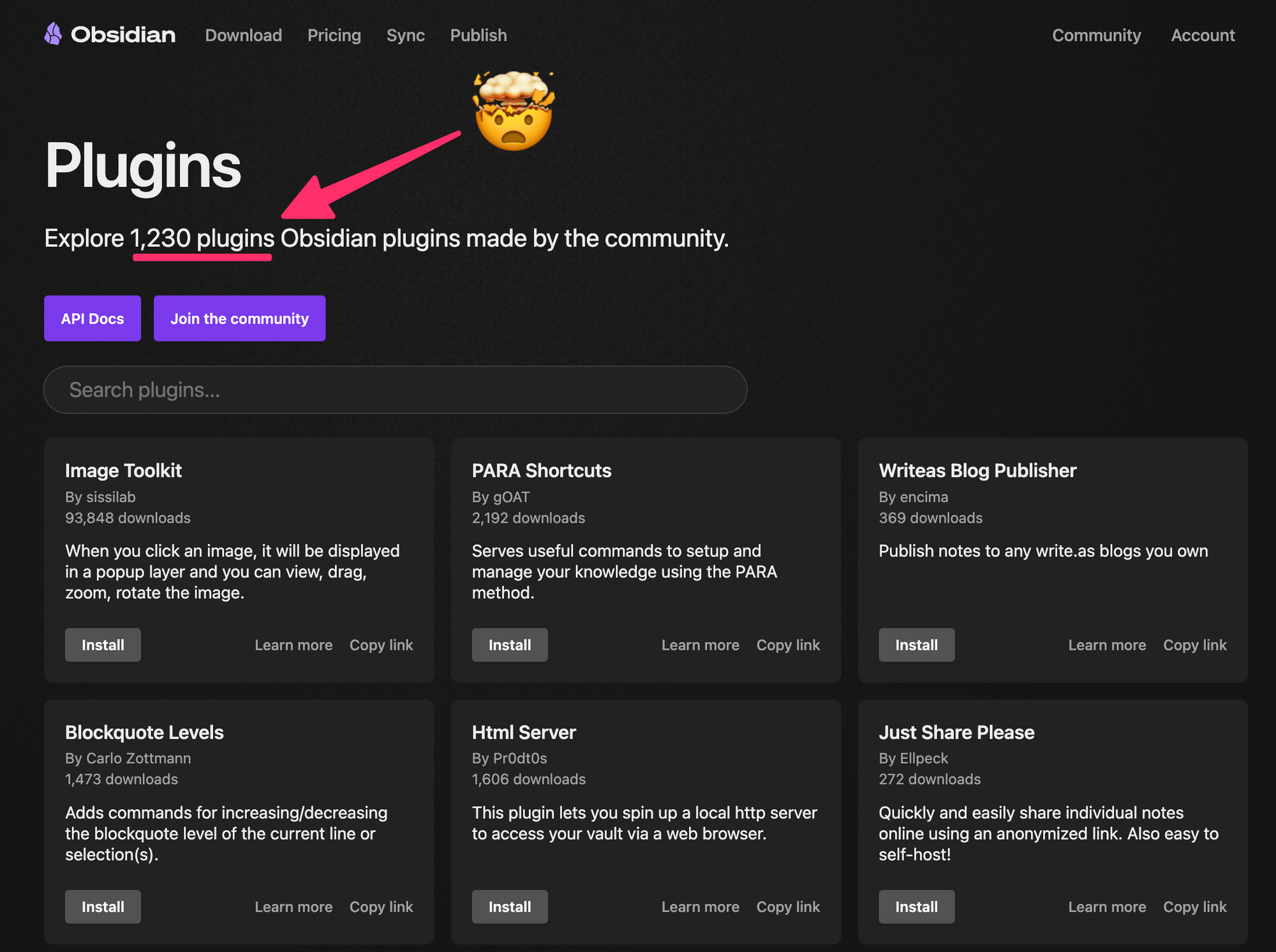Screen dimensions: 1276x952
Task: Open the Download page in navigation
Action: 243,35
